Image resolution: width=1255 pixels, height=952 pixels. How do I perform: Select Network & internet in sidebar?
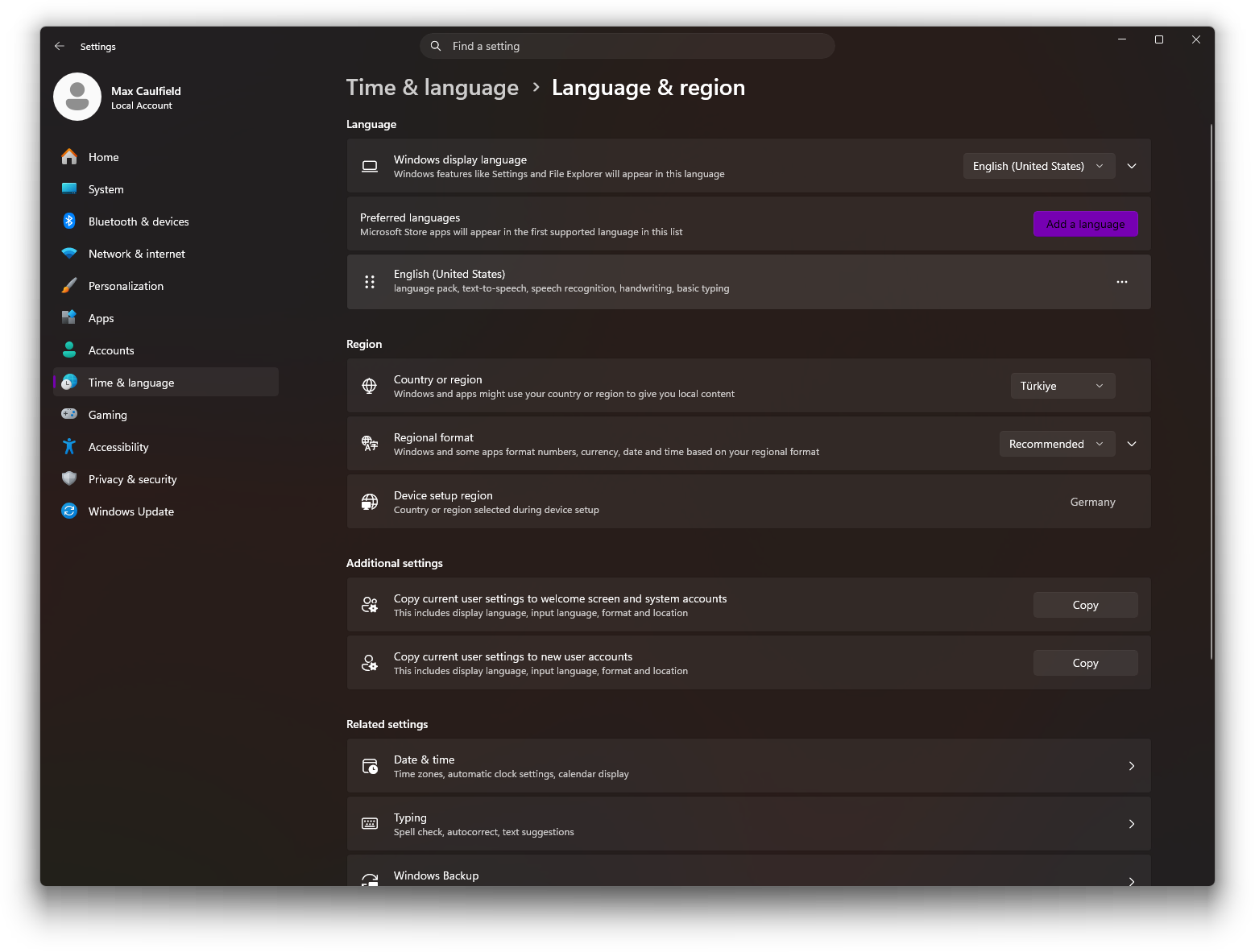click(166, 253)
